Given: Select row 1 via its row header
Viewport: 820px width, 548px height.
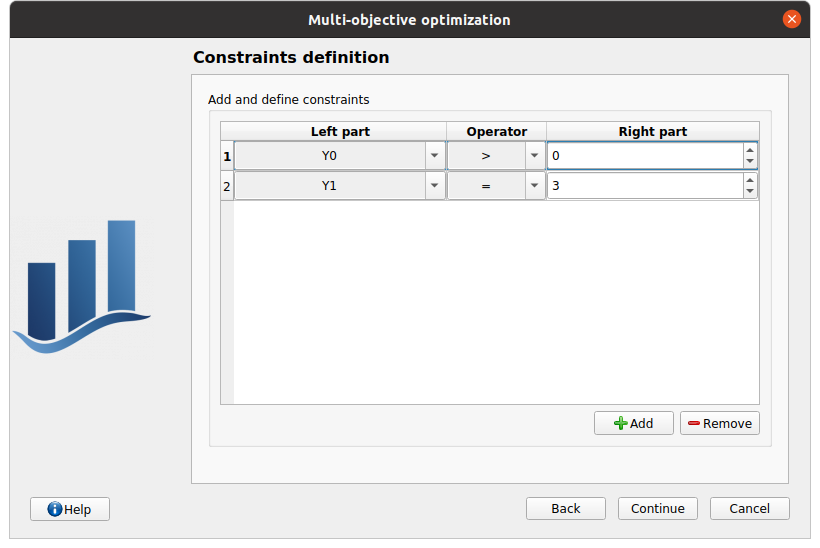Looking at the screenshot, I should pyautogui.click(x=227, y=156).
